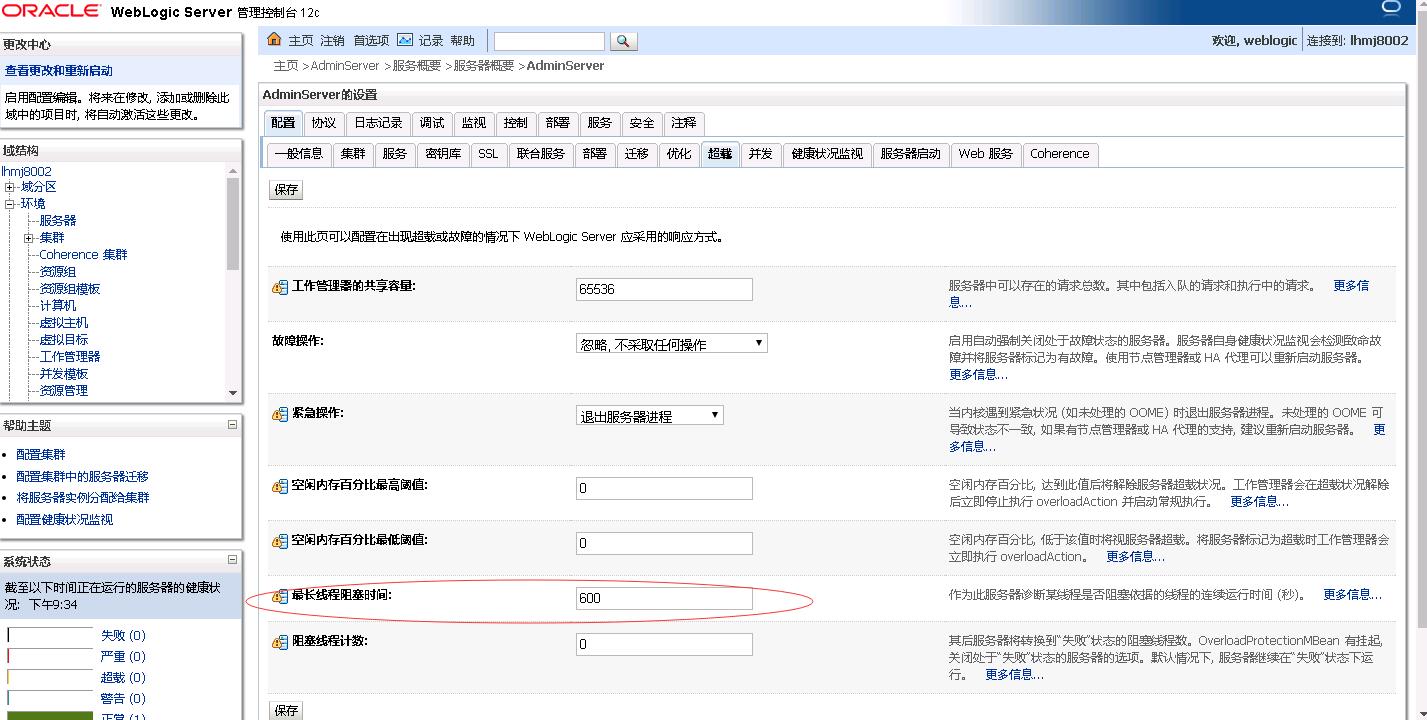The image size is (1427, 720).
Task: Click warning icon beside 紧急操作
Action: (x=280, y=414)
